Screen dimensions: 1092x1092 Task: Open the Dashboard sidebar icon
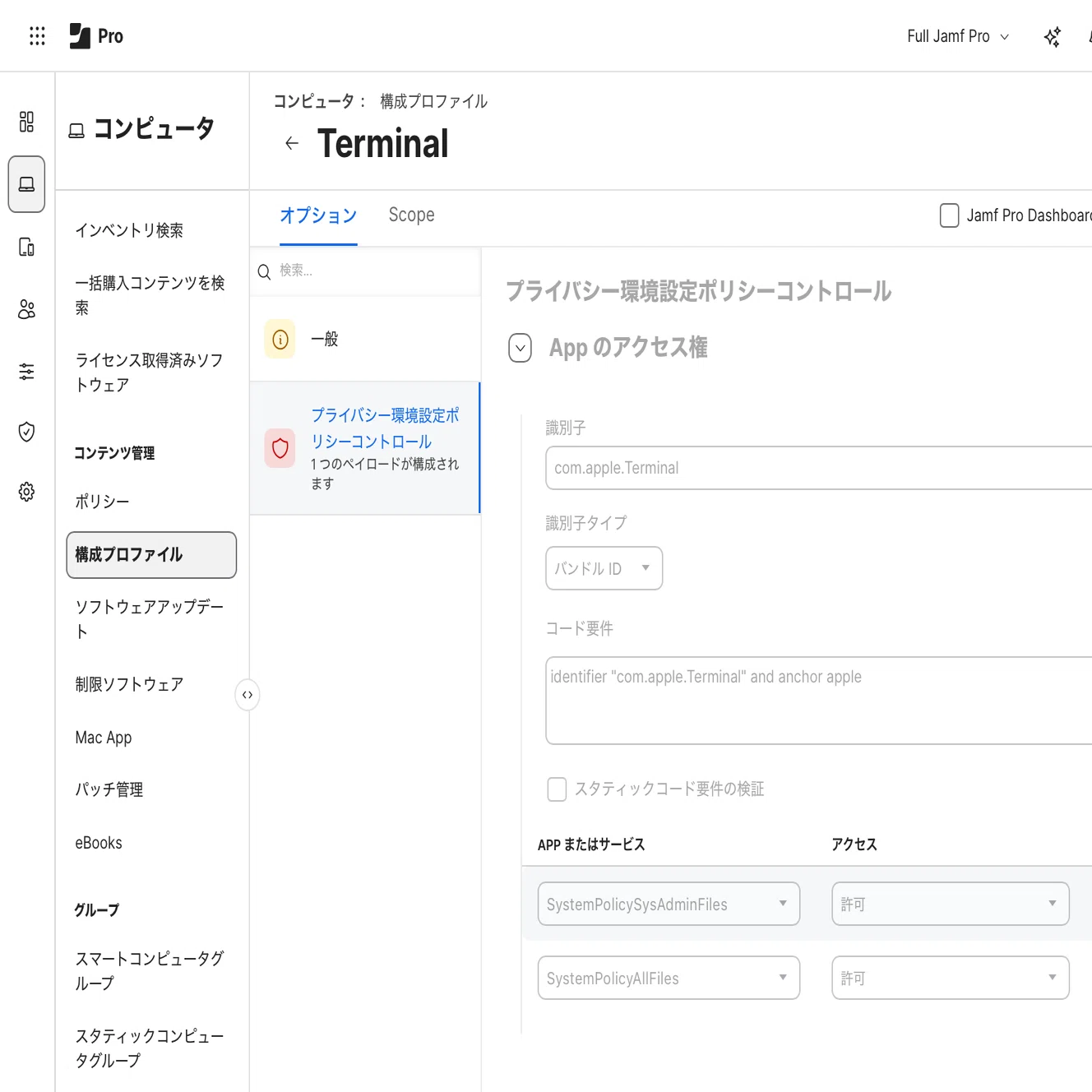click(x=26, y=122)
